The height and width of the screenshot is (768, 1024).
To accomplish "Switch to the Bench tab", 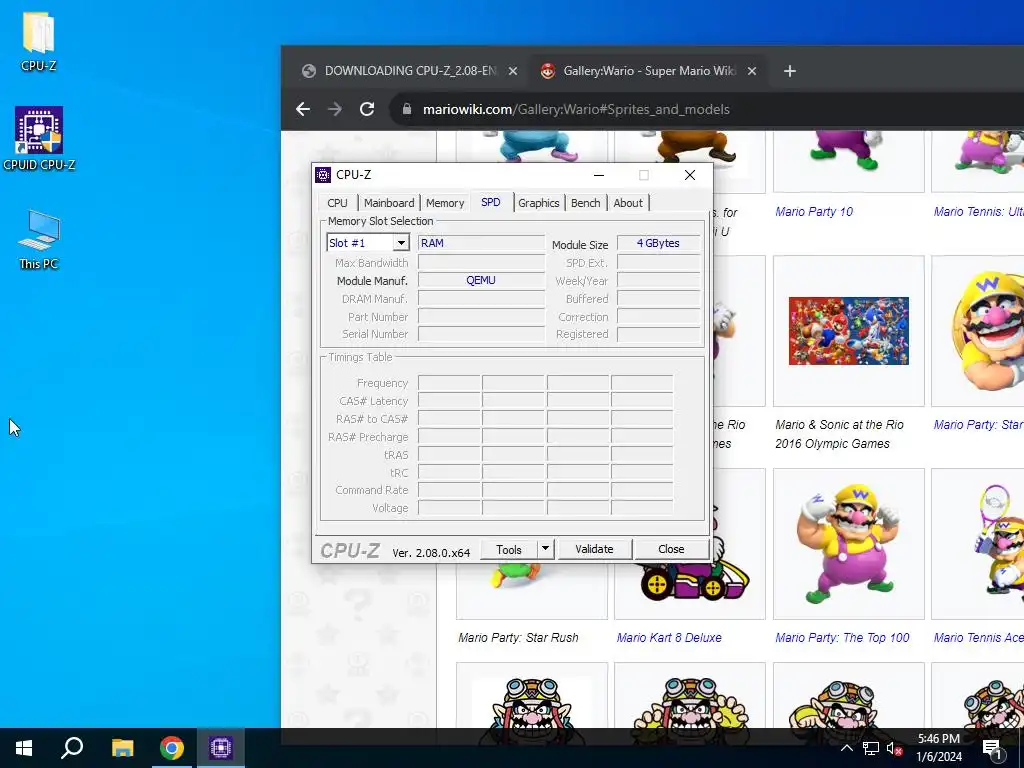I will pyautogui.click(x=585, y=203).
